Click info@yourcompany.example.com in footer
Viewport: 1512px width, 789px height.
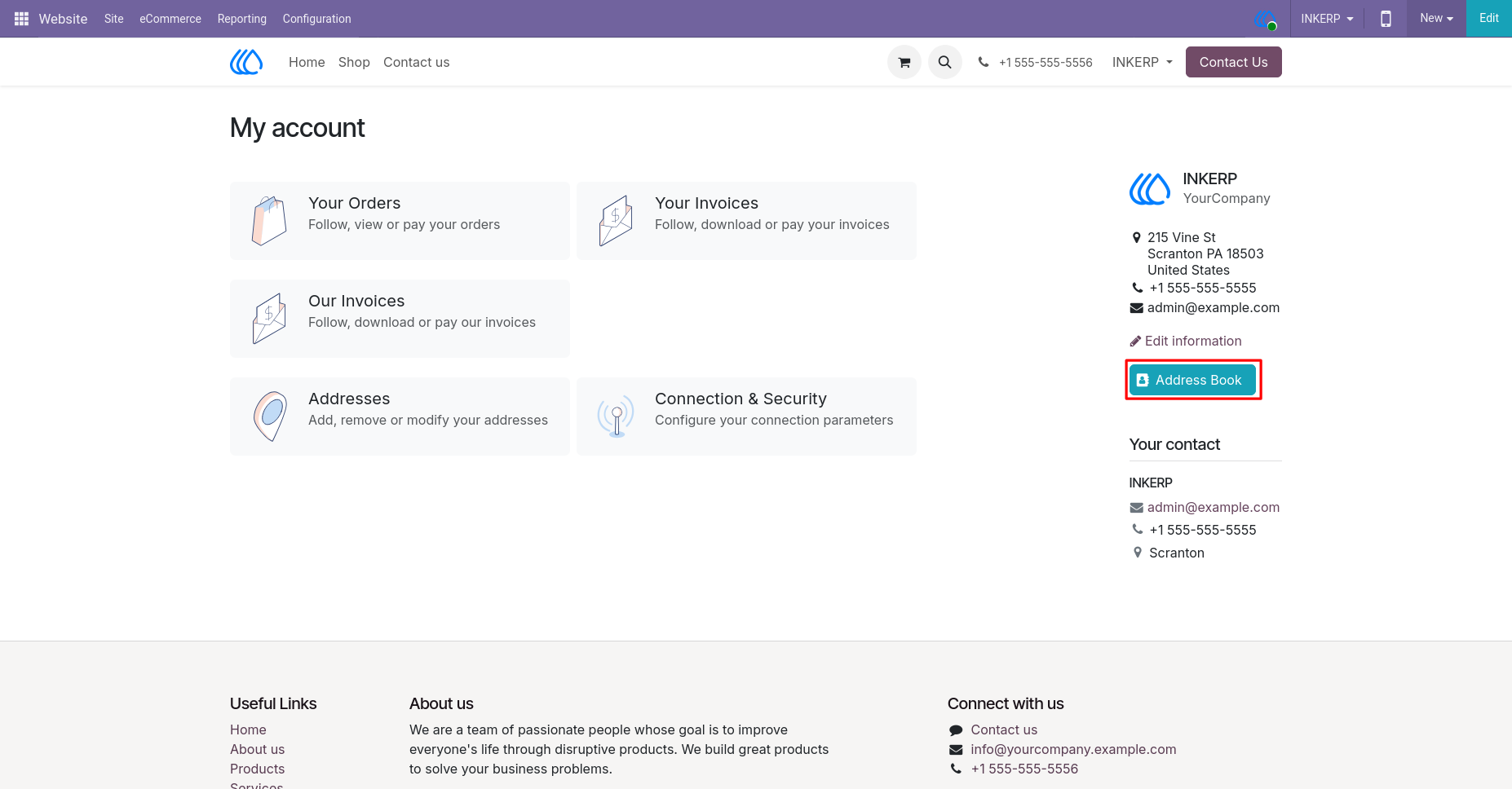pyautogui.click(x=1074, y=750)
